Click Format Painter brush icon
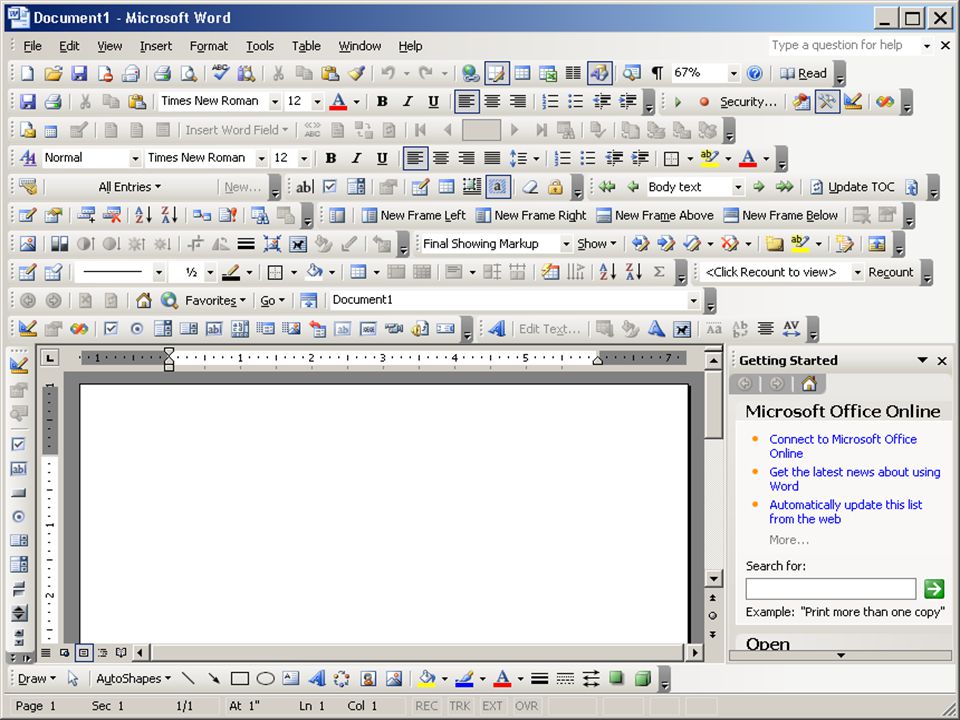The image size is (960, 720). (x=356, y=73)
